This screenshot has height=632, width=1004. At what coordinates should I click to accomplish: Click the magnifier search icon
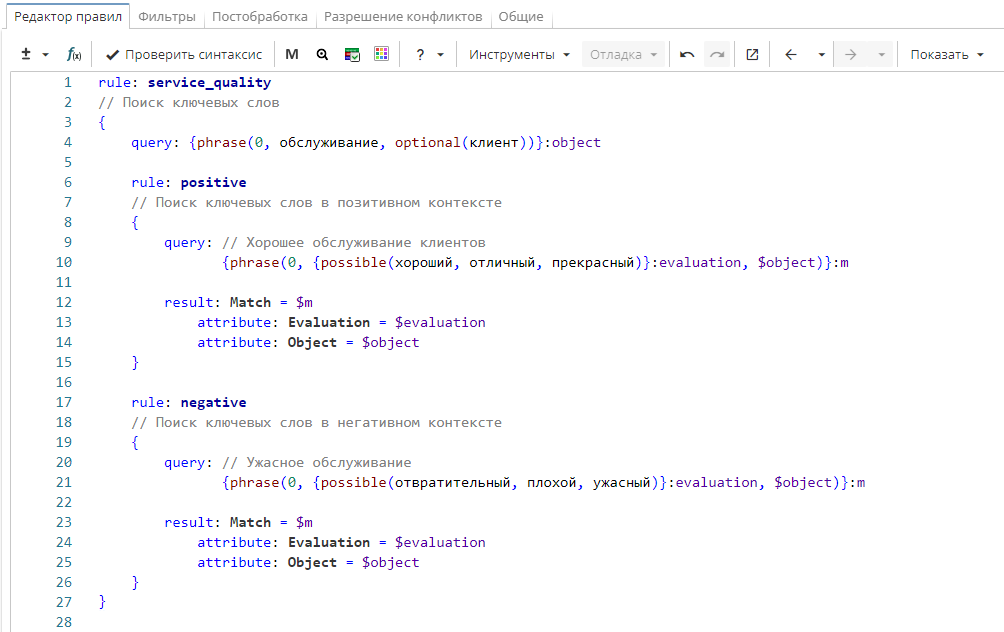(x=322, y=54)
